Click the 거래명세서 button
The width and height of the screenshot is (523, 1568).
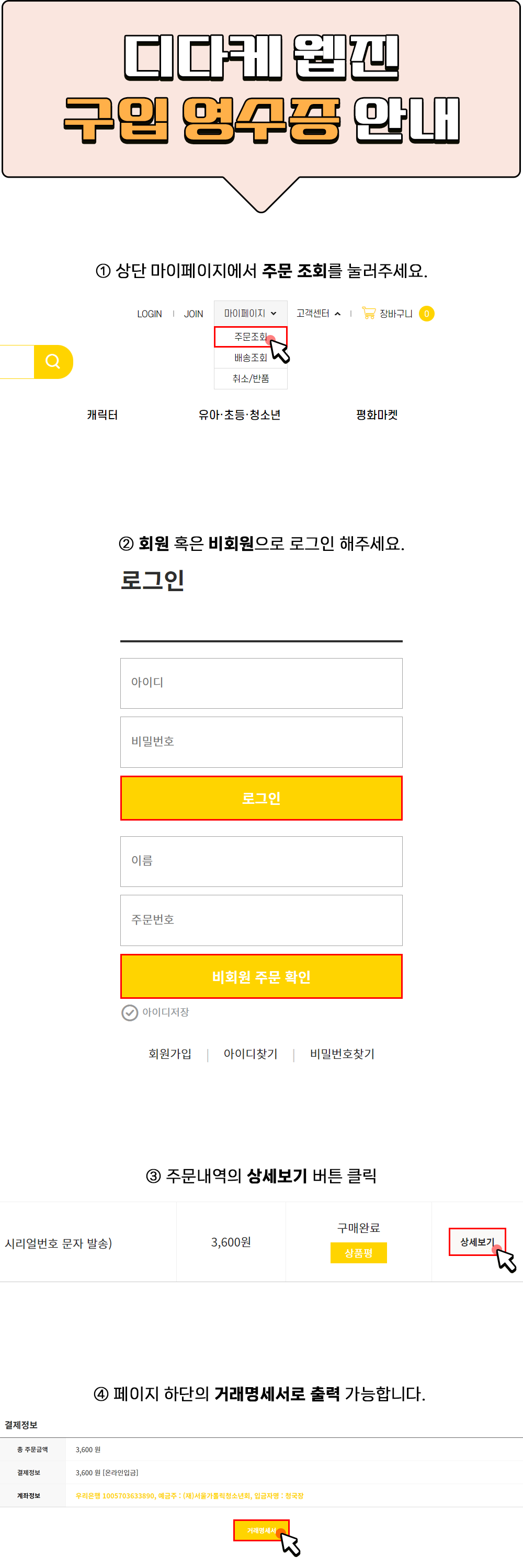260,1530
